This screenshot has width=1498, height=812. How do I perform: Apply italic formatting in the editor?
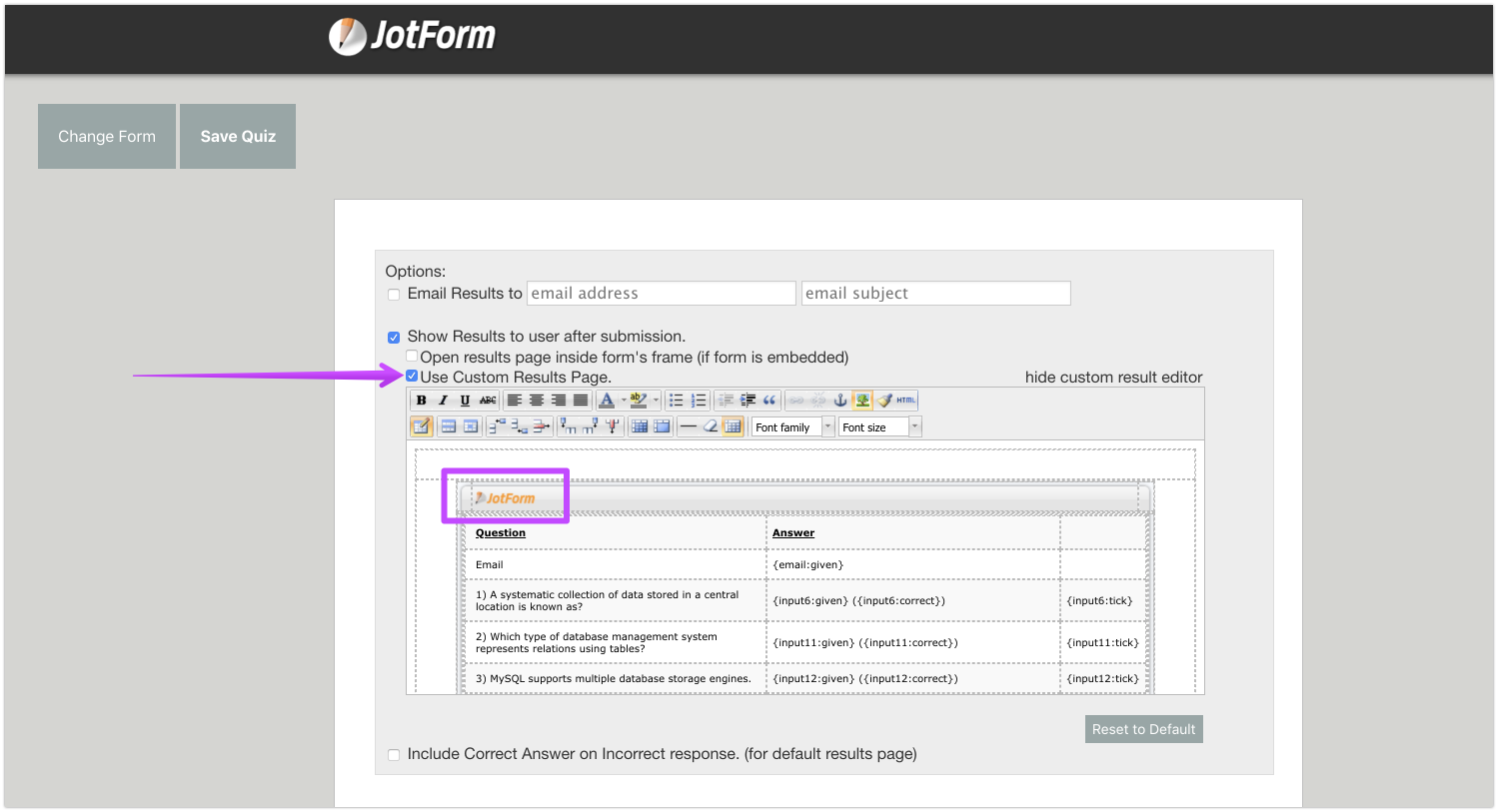pos(443,401)
